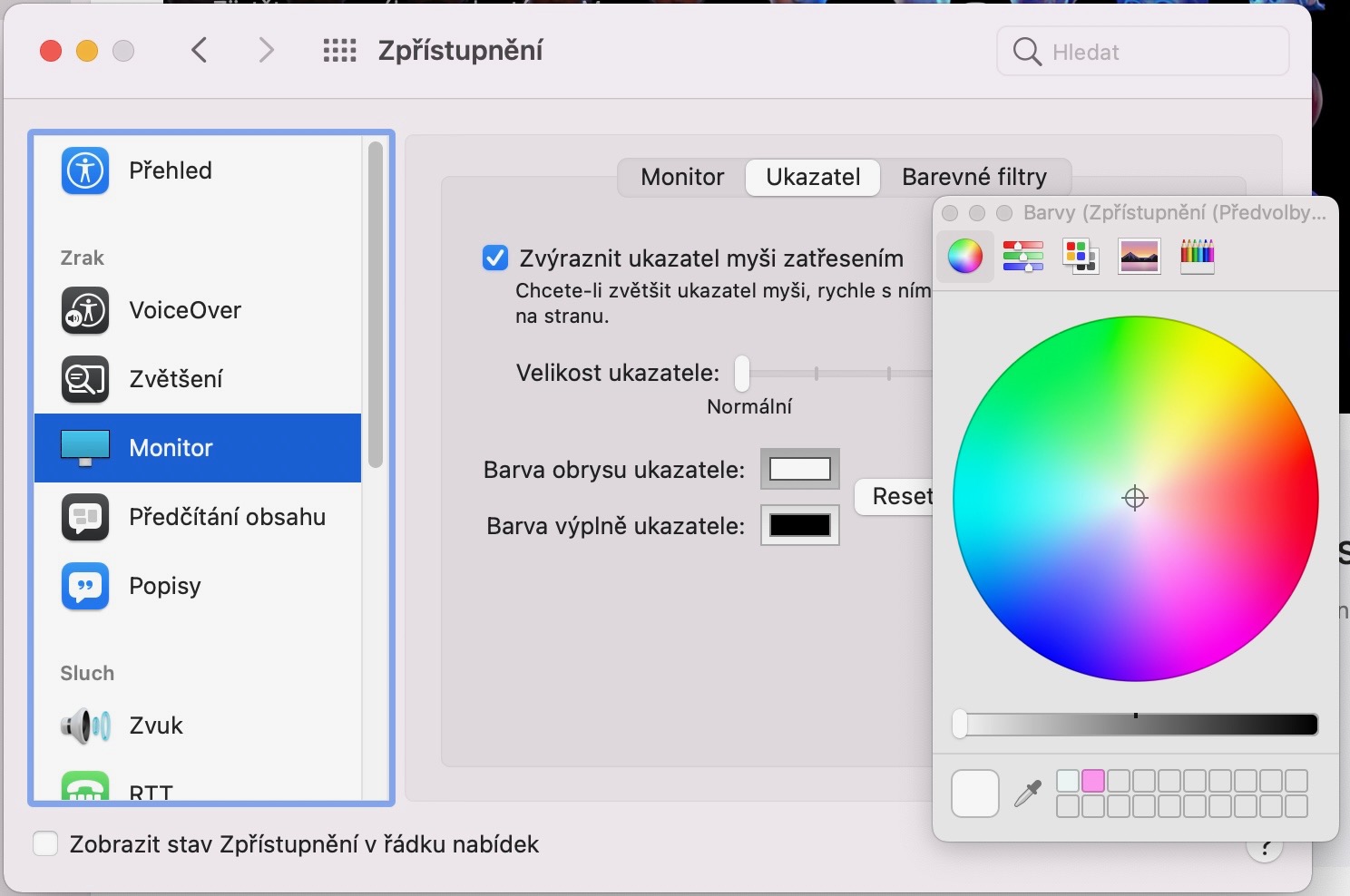Go back to previous preferences pane
This screenshot has width=1350, height=896.
click(201, 51)
